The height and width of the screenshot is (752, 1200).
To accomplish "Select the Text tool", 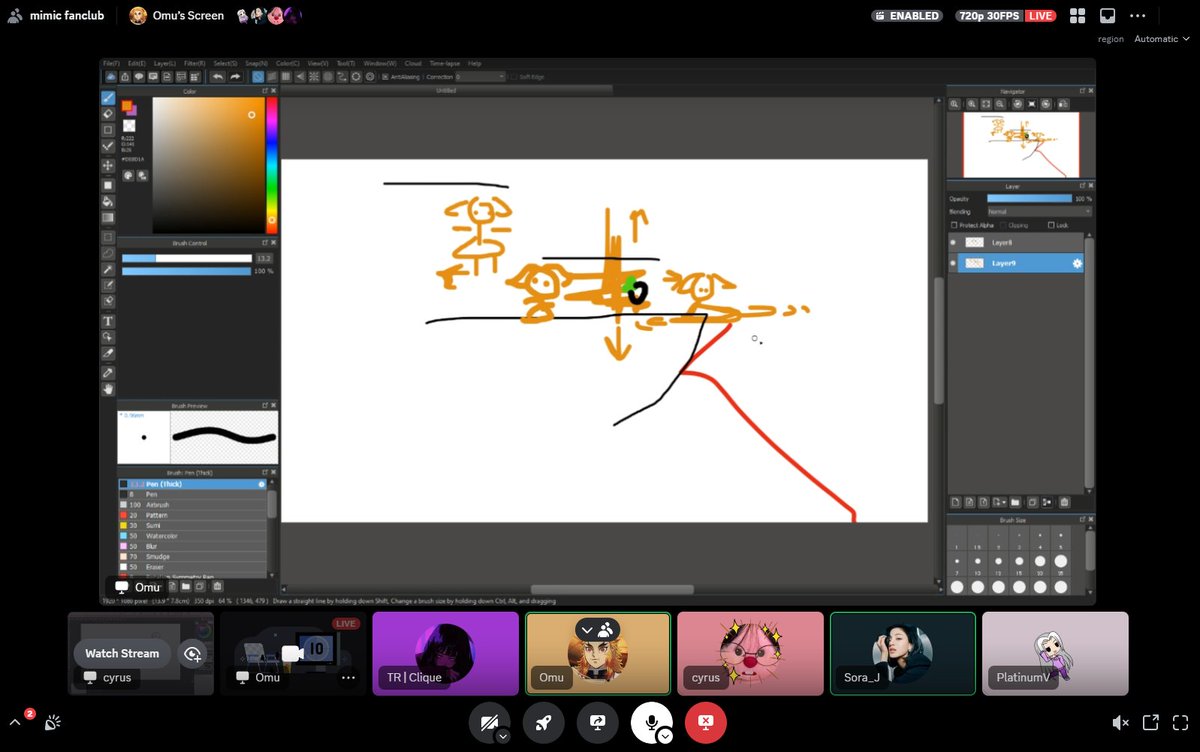I will point(108,321).
